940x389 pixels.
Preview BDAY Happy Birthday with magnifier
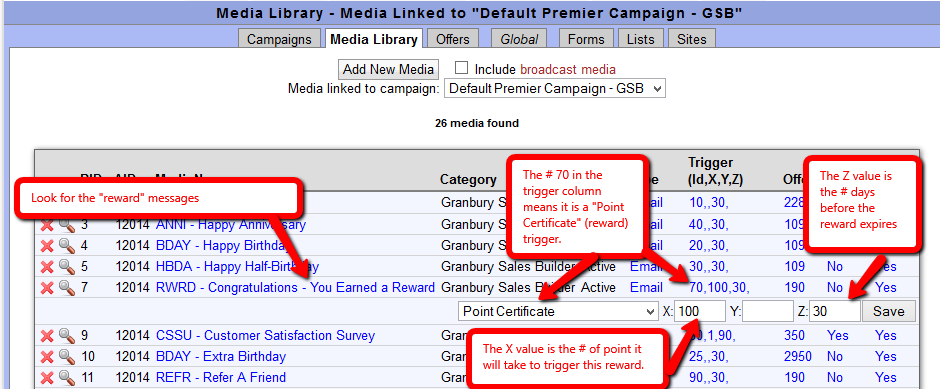click(x=66, y=246)
